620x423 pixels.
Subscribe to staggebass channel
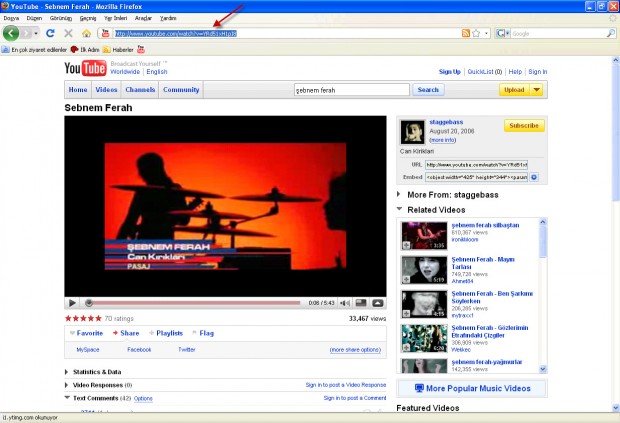click(x=524, y=125)
